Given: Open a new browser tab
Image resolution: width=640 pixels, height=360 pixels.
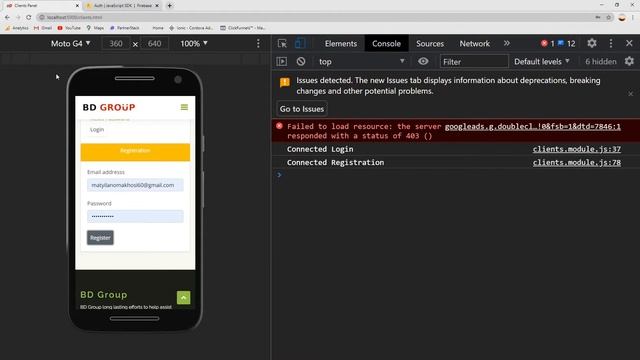Looking at the screenshot, I should [x=169, y=6].
